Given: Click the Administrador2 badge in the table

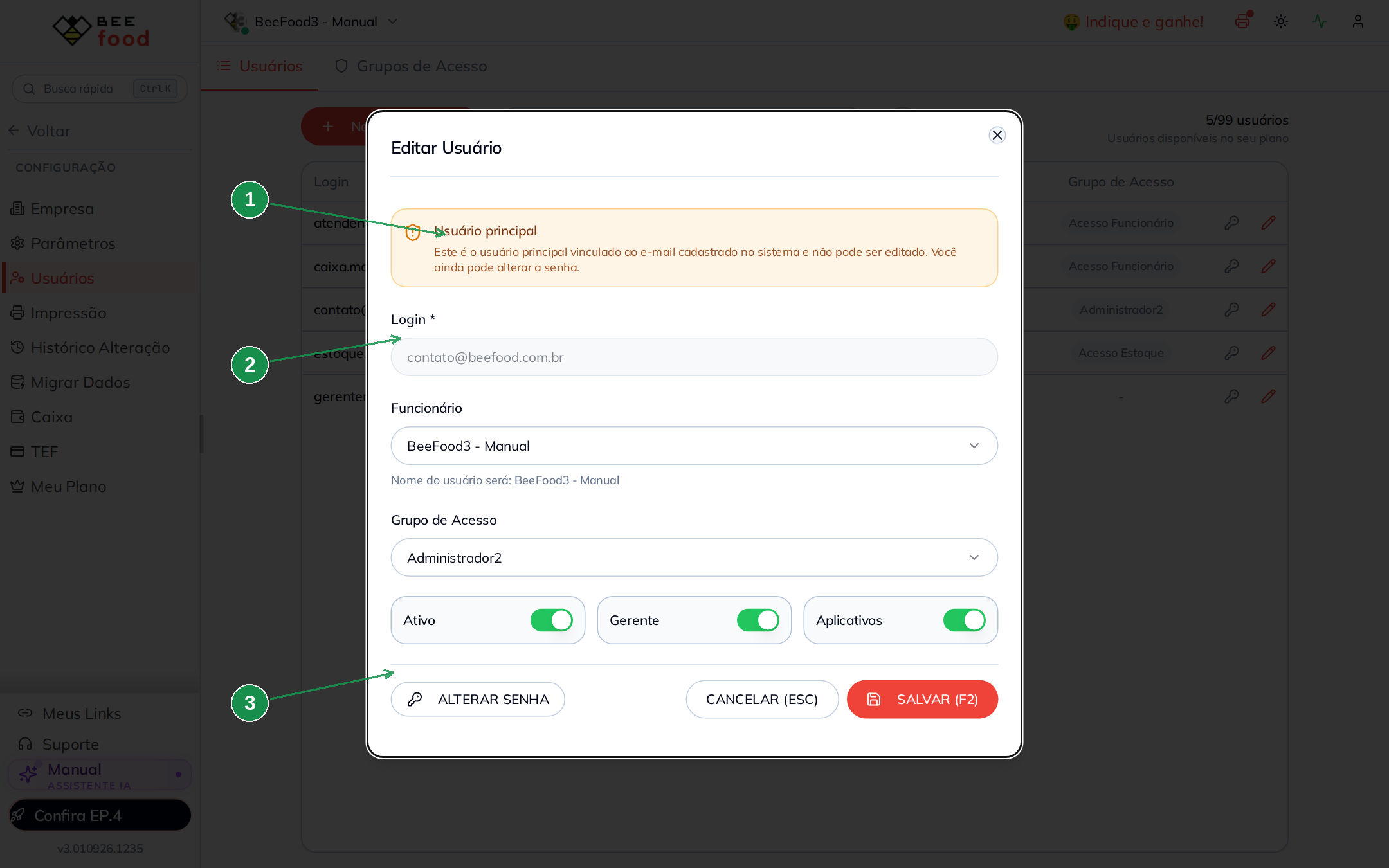Looking at the screenshot, I should (x=1121, y=310).
